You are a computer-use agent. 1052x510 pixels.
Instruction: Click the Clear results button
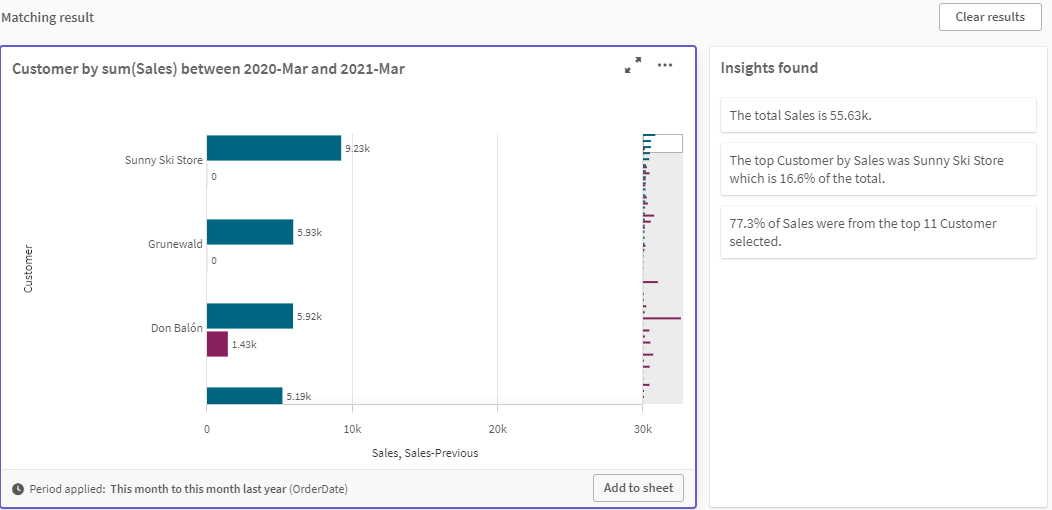coord(989,17)
